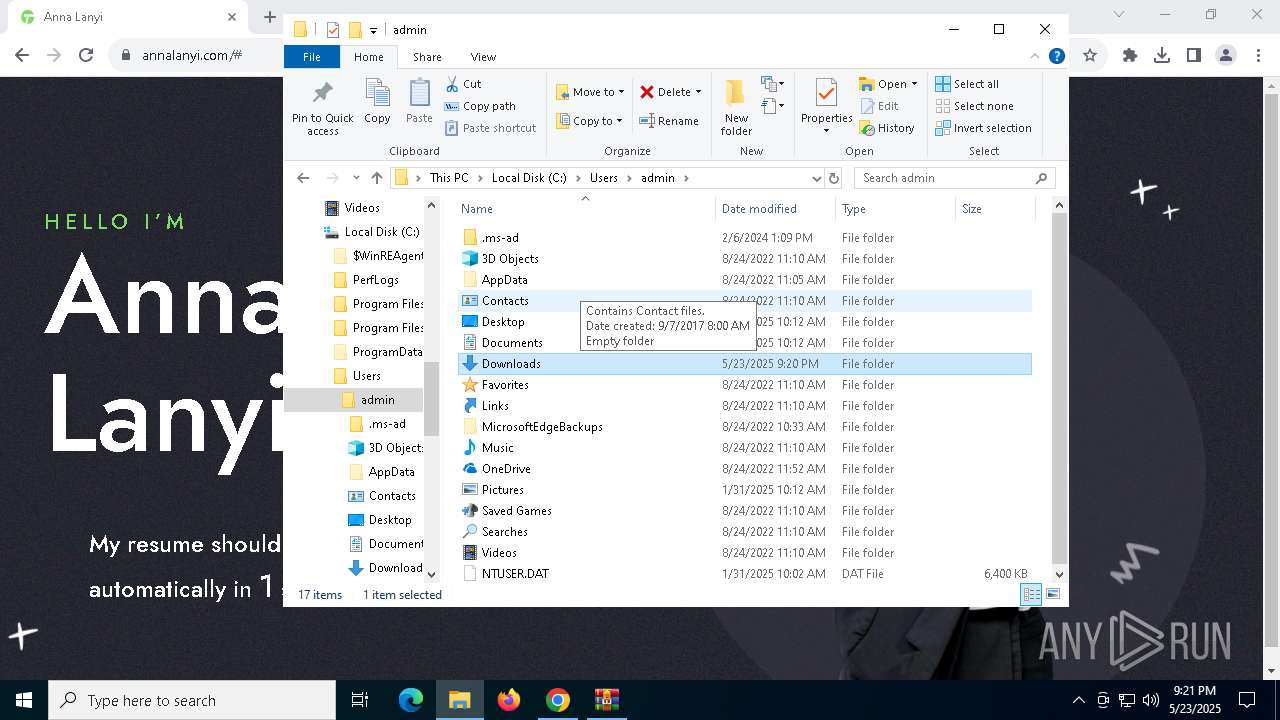This screenshot has width=1280, height=720.
Task: Sort by Type column header
Action: coord(896,209)
